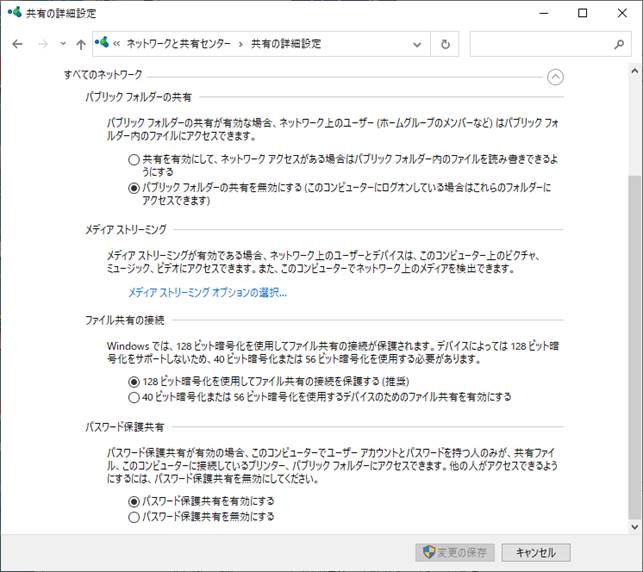
Task: Click the メディア ストリーミング heading
Action: pos(126,230)
